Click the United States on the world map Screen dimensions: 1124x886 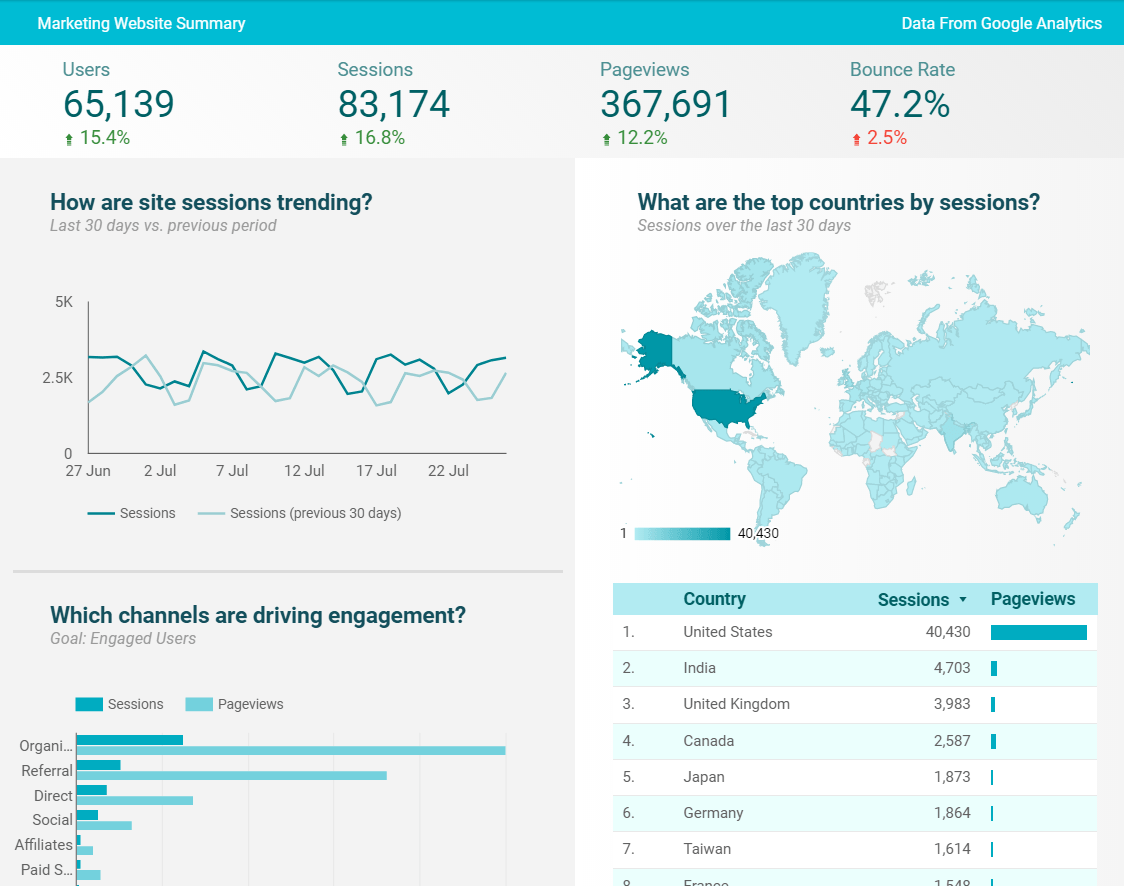coord(729,406)
